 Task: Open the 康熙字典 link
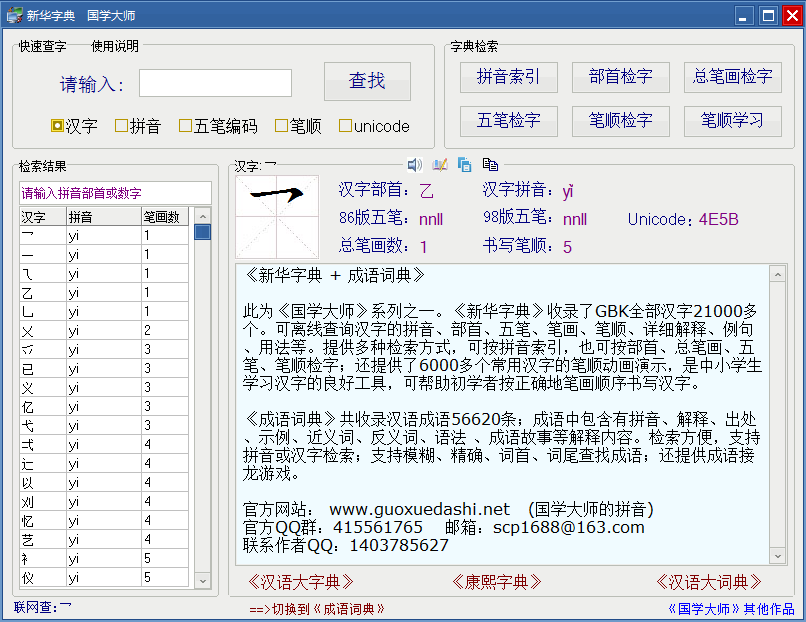(x=497, y=582)
